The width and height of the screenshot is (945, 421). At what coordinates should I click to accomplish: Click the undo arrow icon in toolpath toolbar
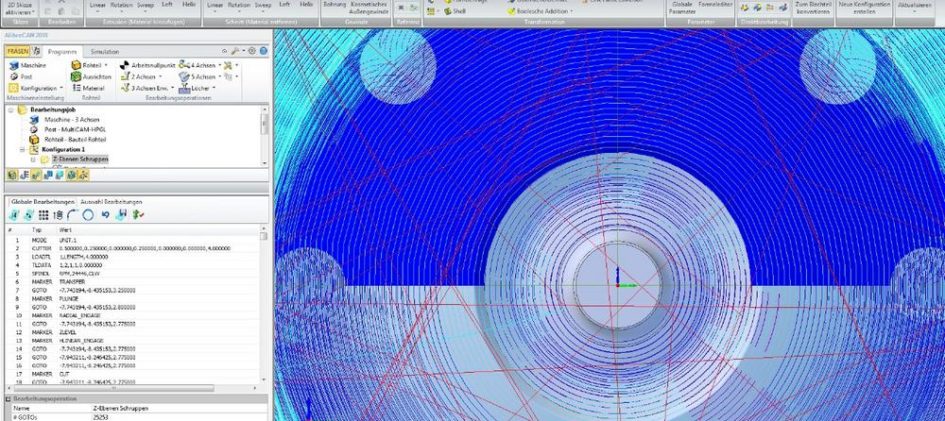(105, 215)
